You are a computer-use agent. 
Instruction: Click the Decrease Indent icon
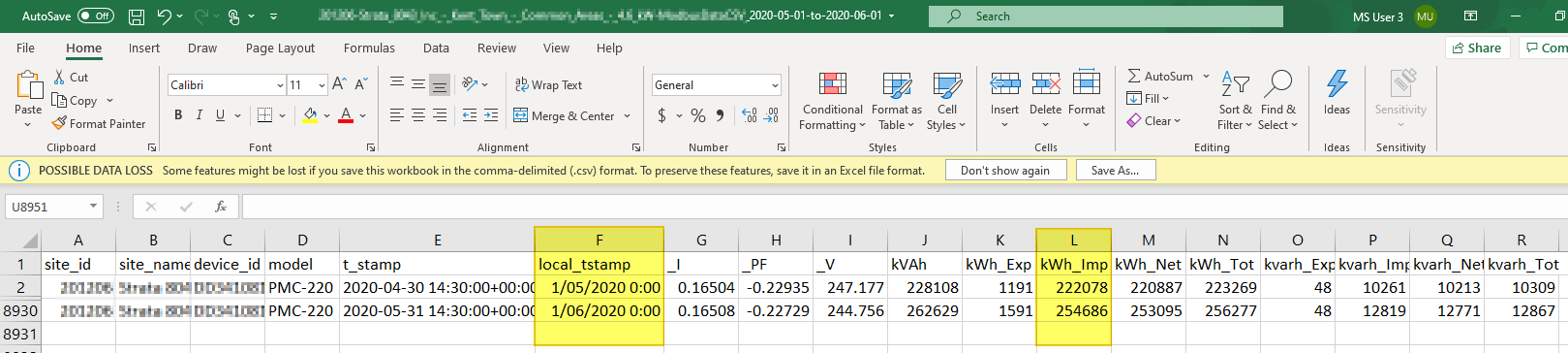click(470, 115)
